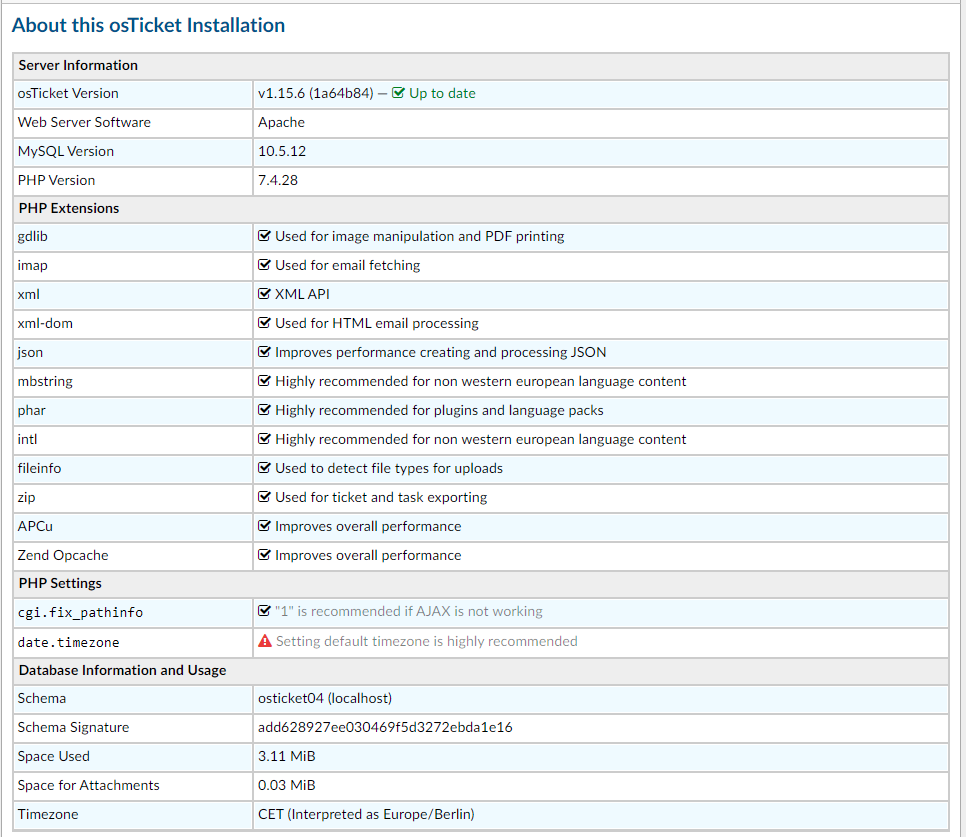This screenshot has width=966, height=837.
Task: Click the check icon in the APCu row
Action: tap(265, 526)
